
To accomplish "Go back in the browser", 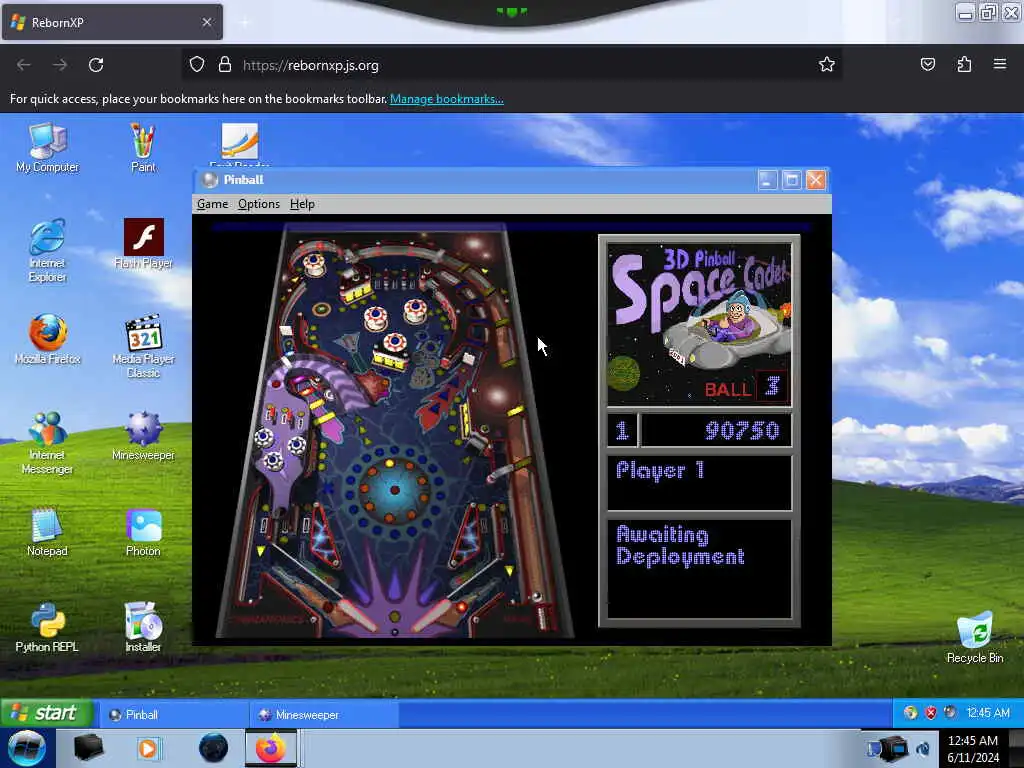I will click(x=24, y=65).
